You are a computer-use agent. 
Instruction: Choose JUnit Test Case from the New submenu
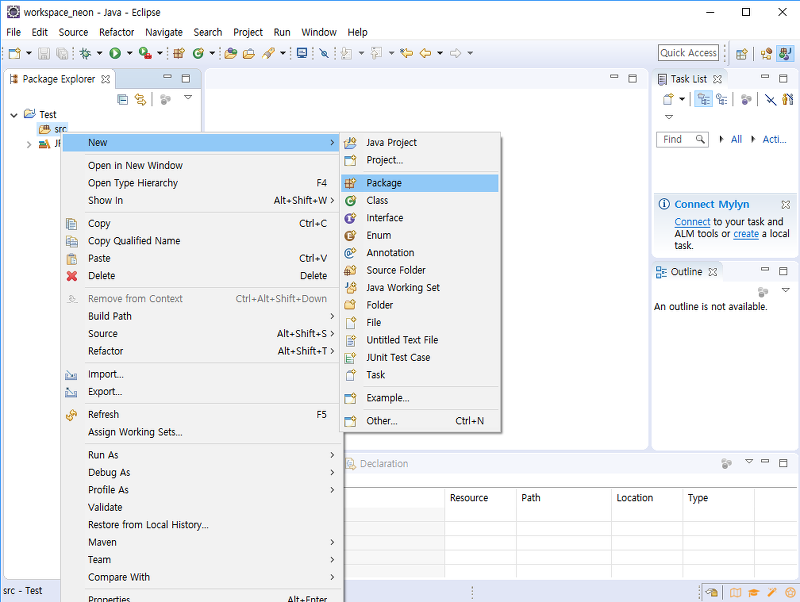point(420,358)
